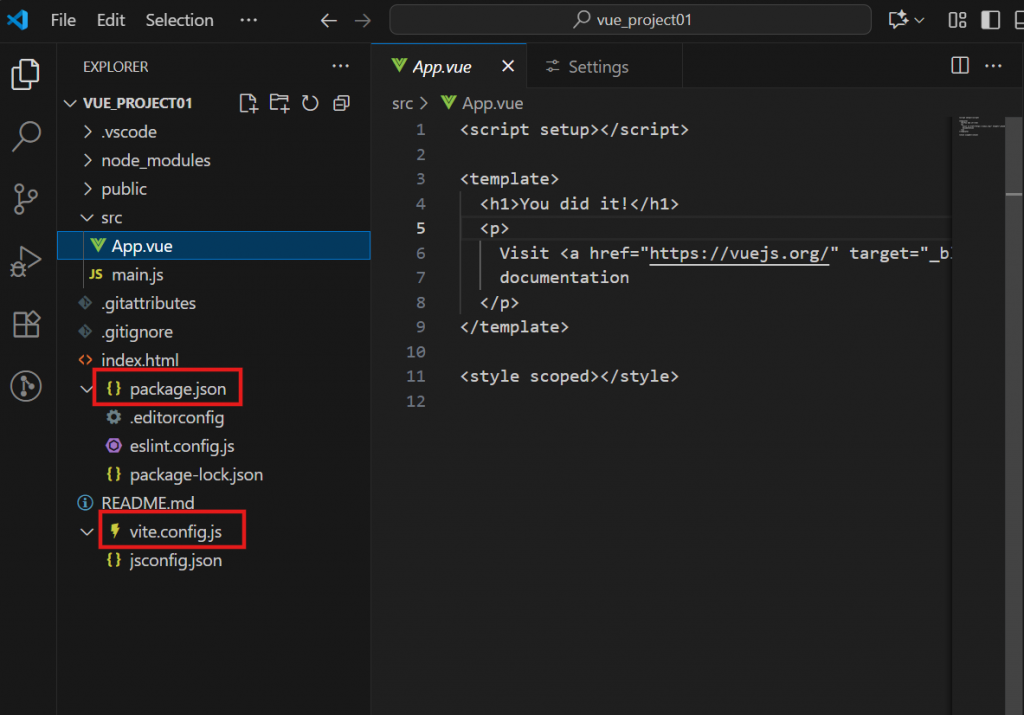The image size is (1024, 715).
Task: Open the Copilot dropdown chevron
Action: coord(919,20)
